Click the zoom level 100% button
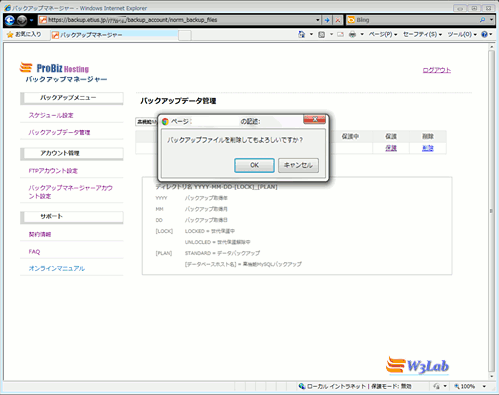The image size is (499, 395). (465, 386)
